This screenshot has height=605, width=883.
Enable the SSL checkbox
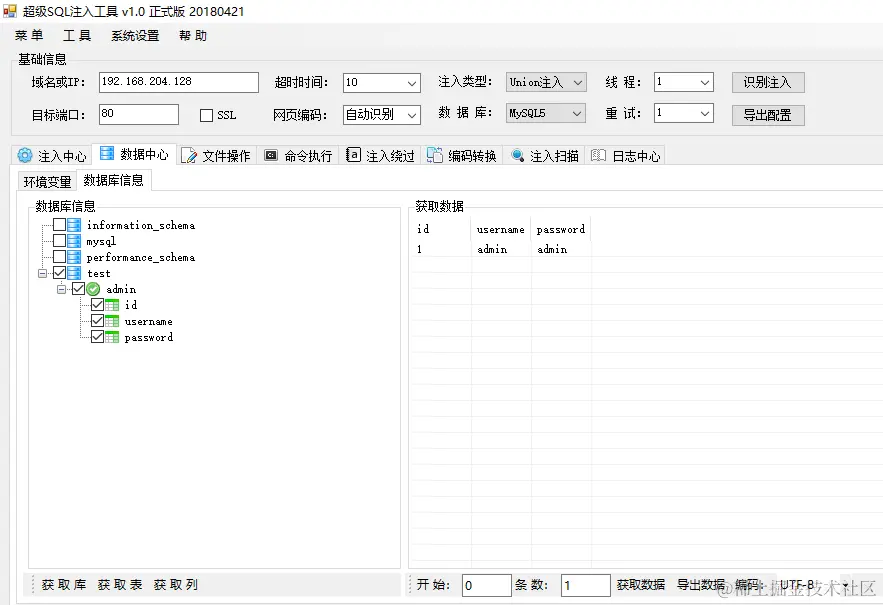tap(206, 115)
